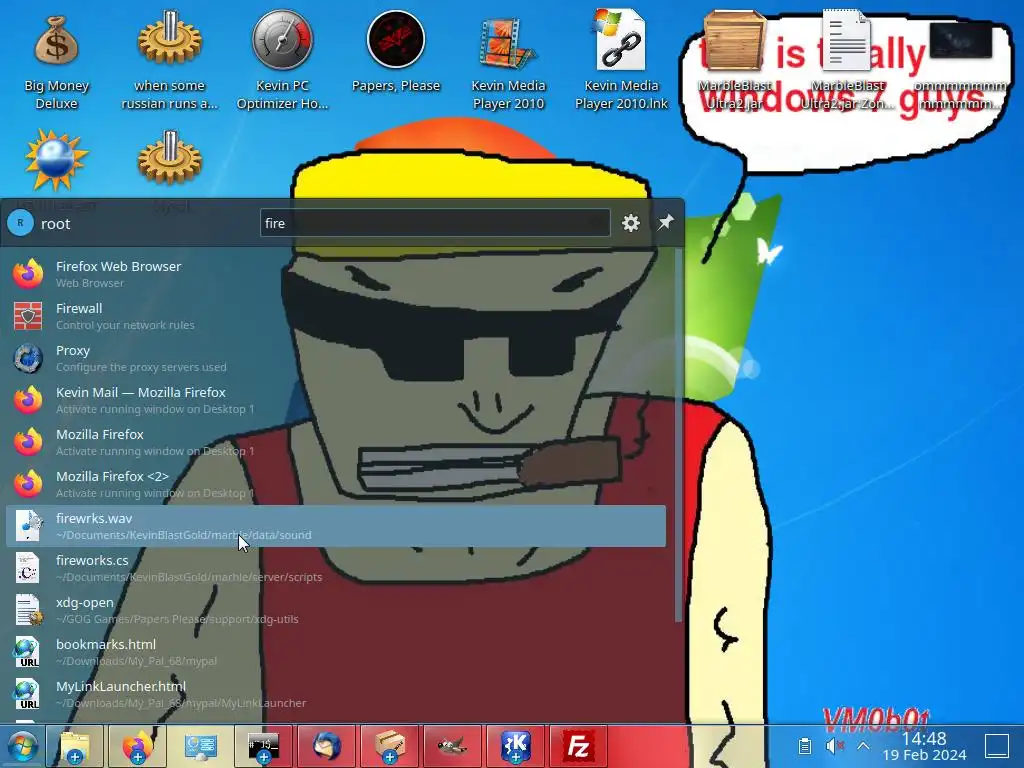The width and height of the screenshot is (1024, 768).
Task: Open the Start menu orb
Action: pos(22,746)
